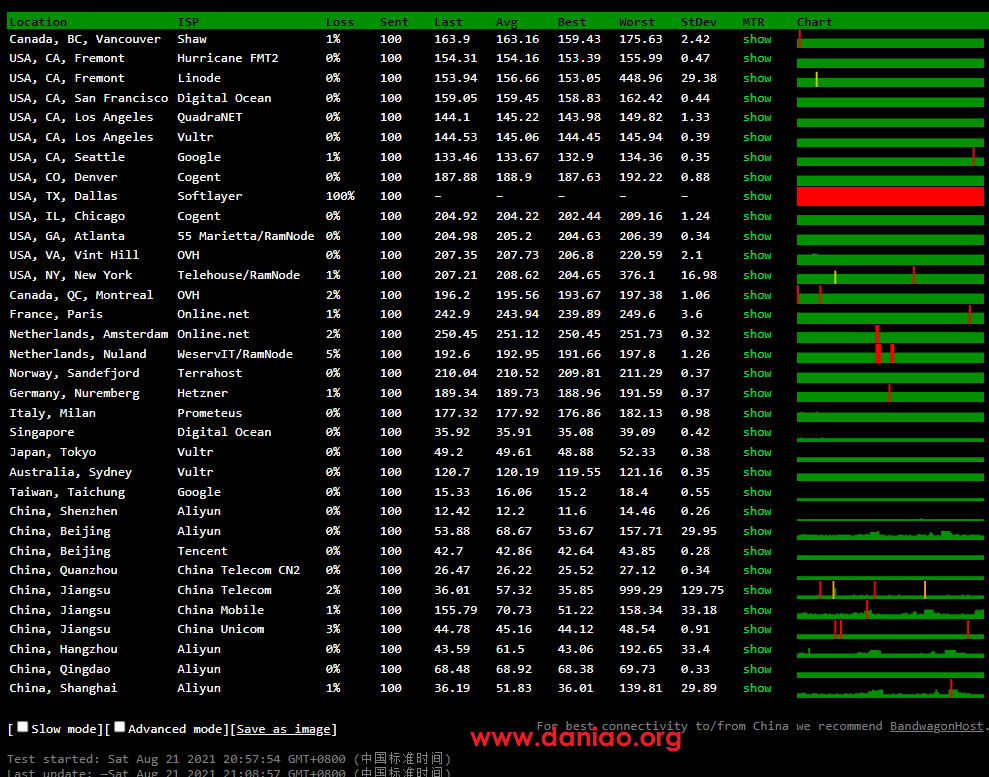Show MTR for Shanghai Aliyun row
989x777 pixels.
tap(757, 688)
